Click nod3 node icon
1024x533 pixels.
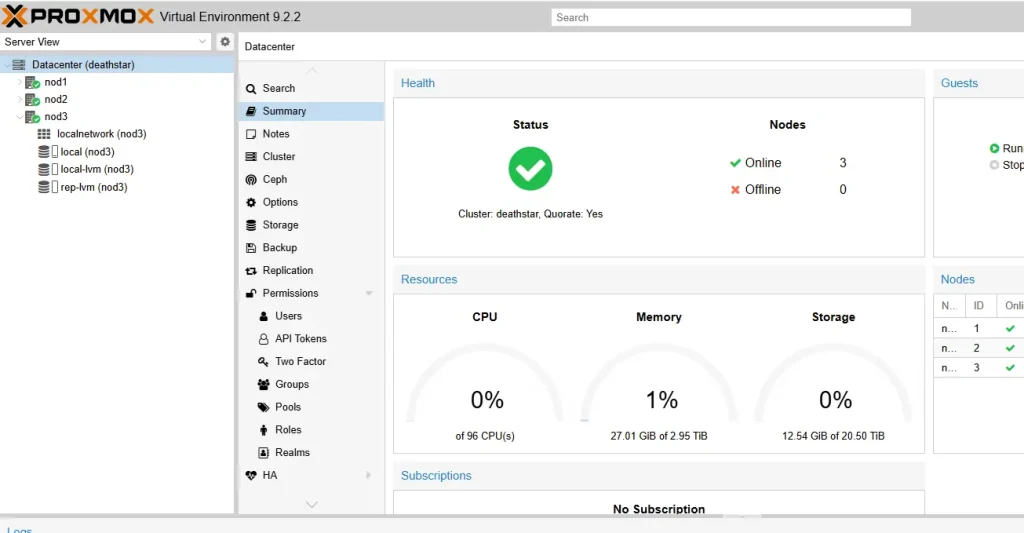point(32,117)
